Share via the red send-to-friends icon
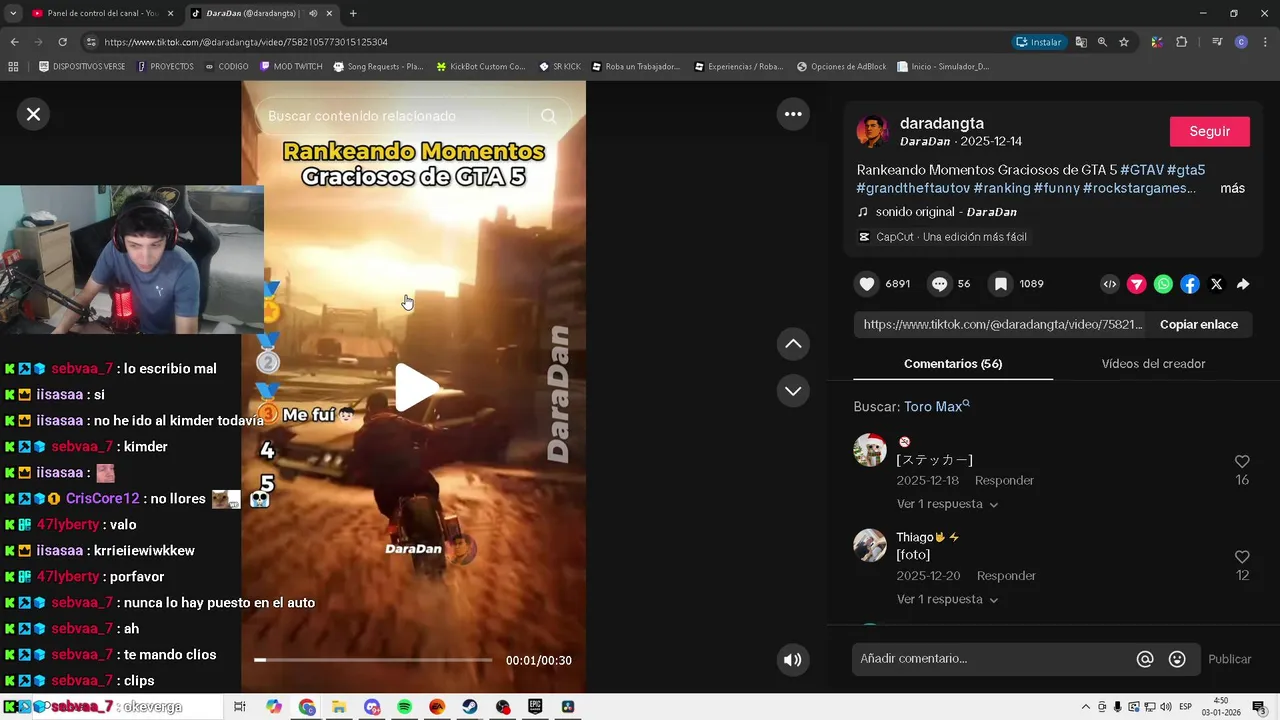This screenshot has width=1280, height=720. click(1137, 284)
